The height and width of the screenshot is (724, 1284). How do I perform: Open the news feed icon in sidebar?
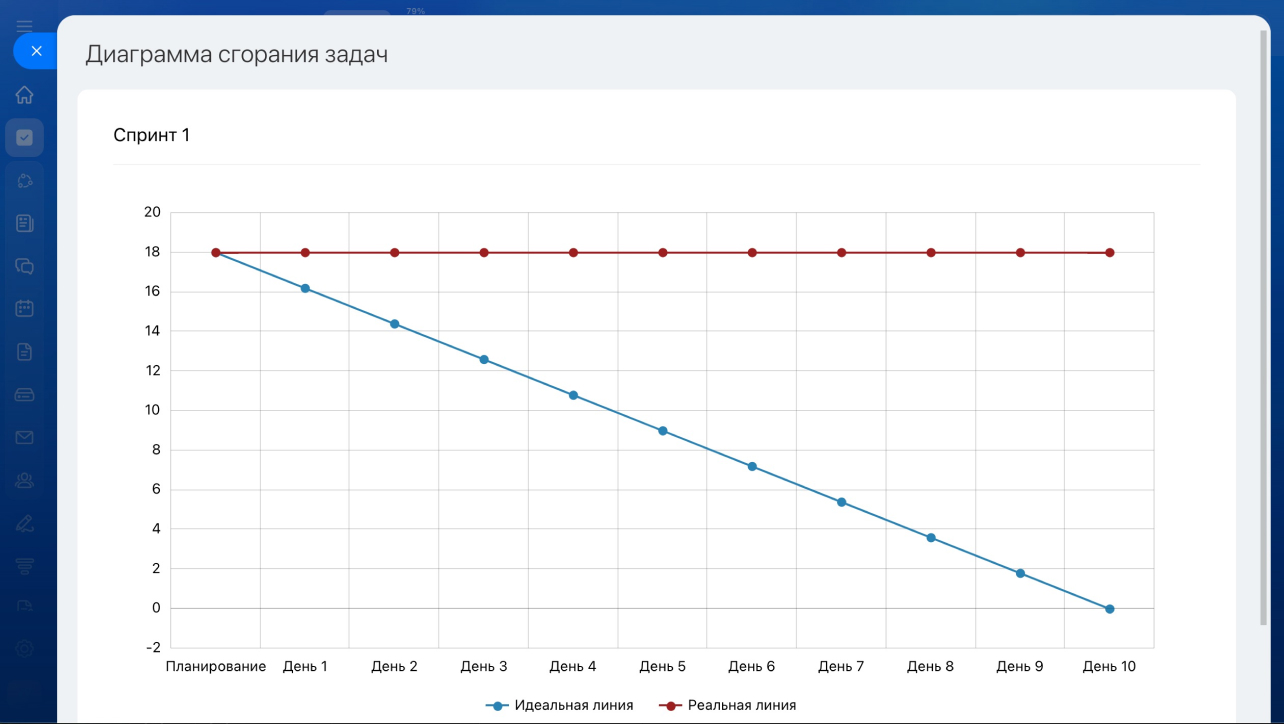(25, 223)
